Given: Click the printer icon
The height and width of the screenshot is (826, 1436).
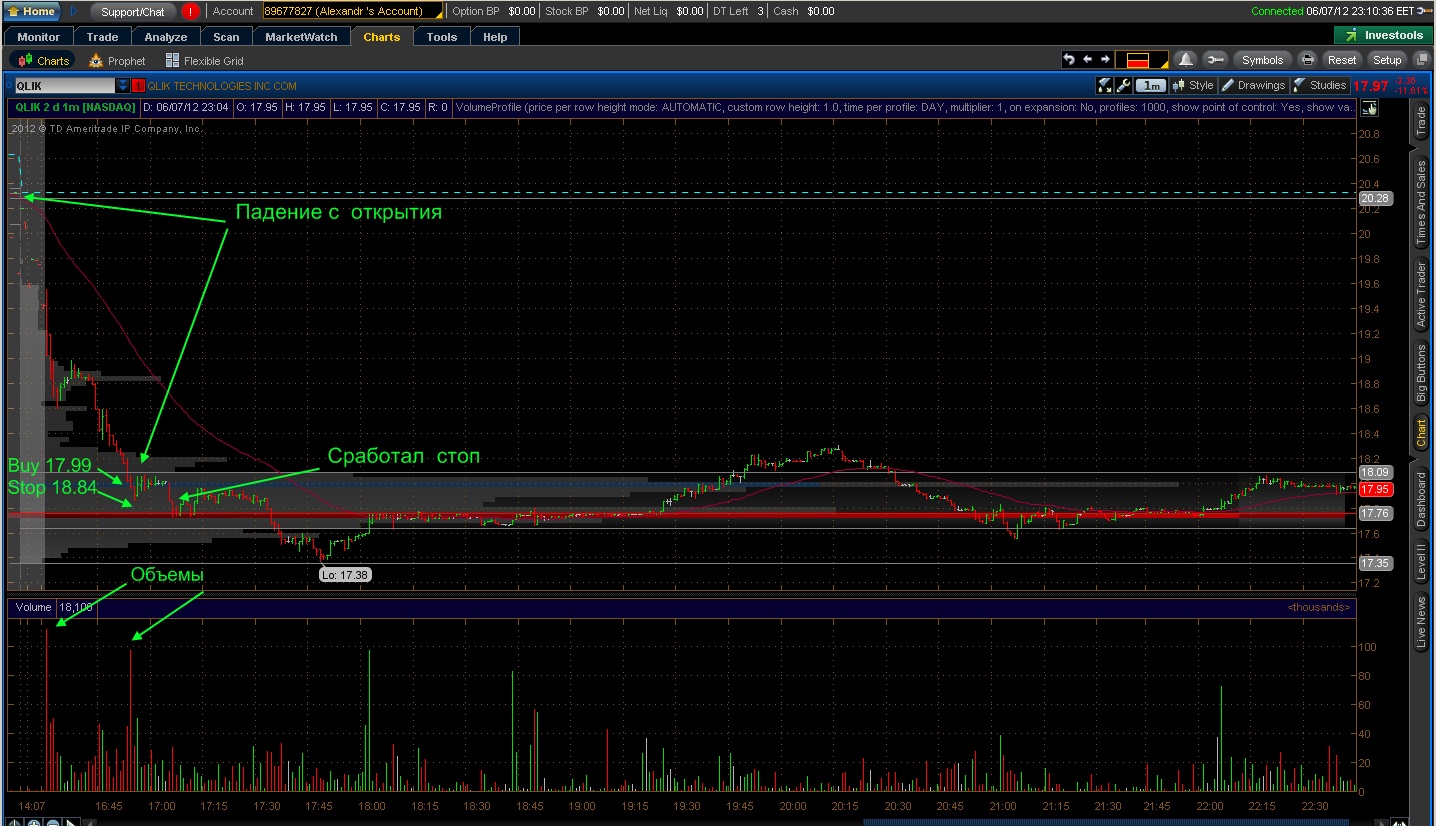Looking at the screenshot, I should coord(1307,60).
